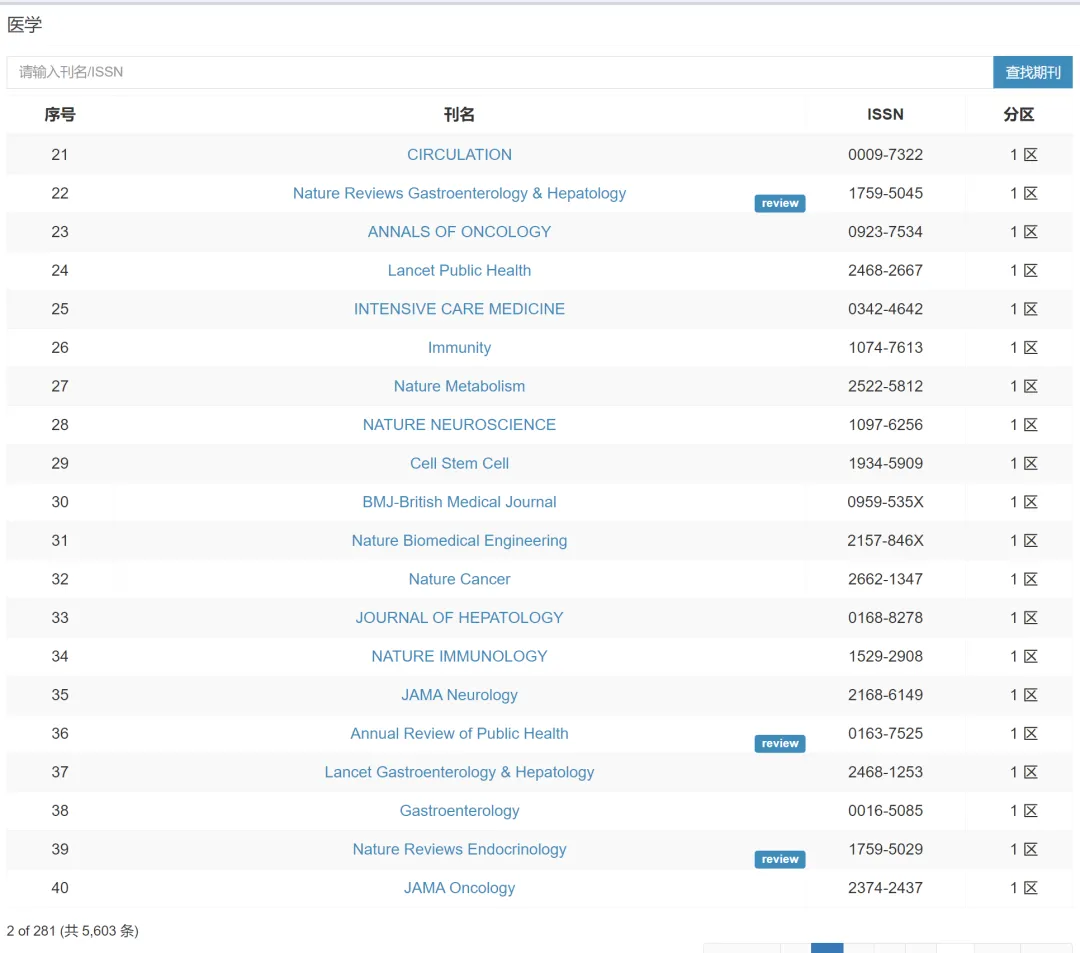
Task: Open the CIRCULATION journal link
Action: pos(459,155)
